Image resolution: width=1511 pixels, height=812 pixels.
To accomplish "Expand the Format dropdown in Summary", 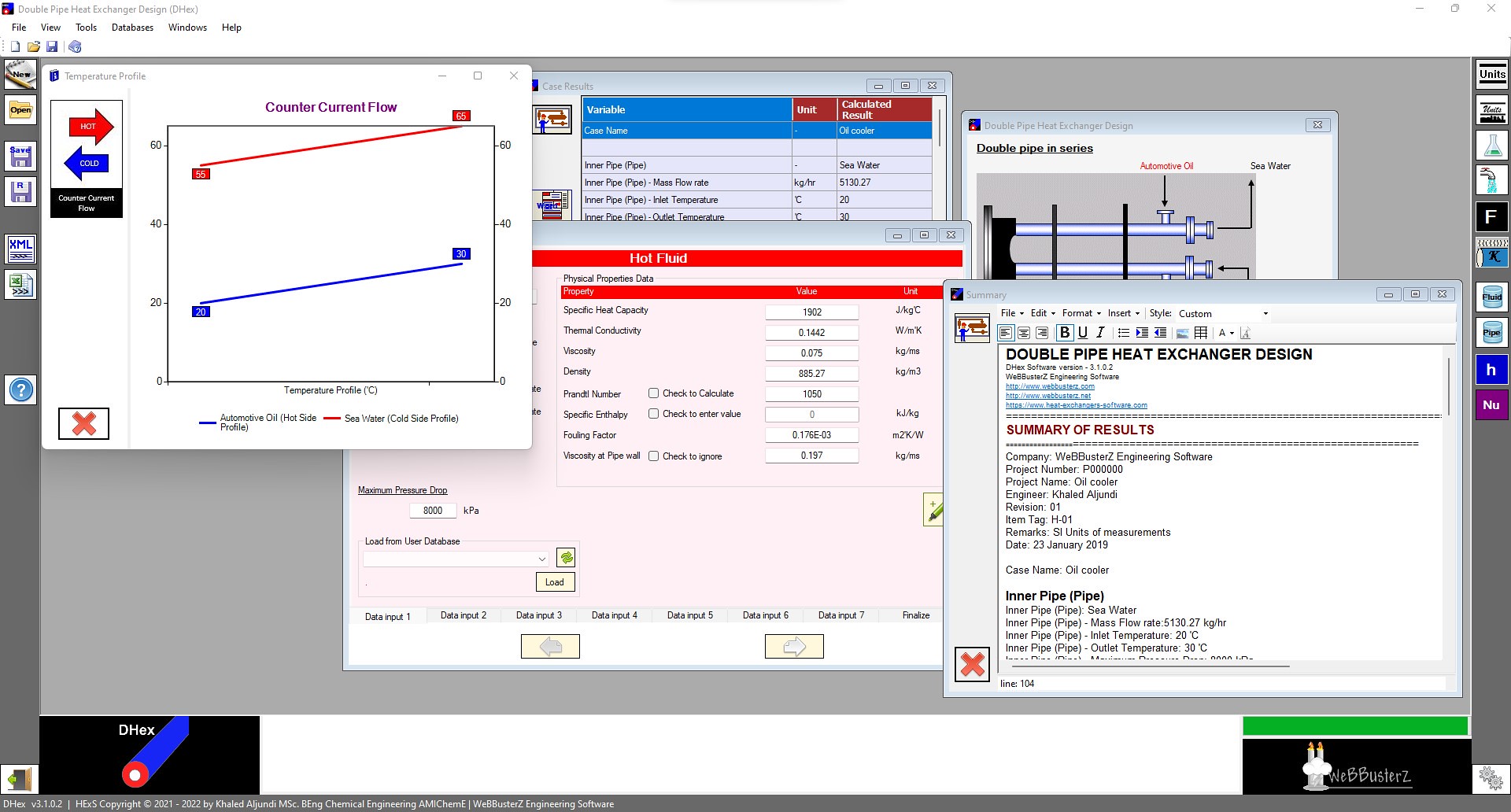I will (x=1081, y=313).
